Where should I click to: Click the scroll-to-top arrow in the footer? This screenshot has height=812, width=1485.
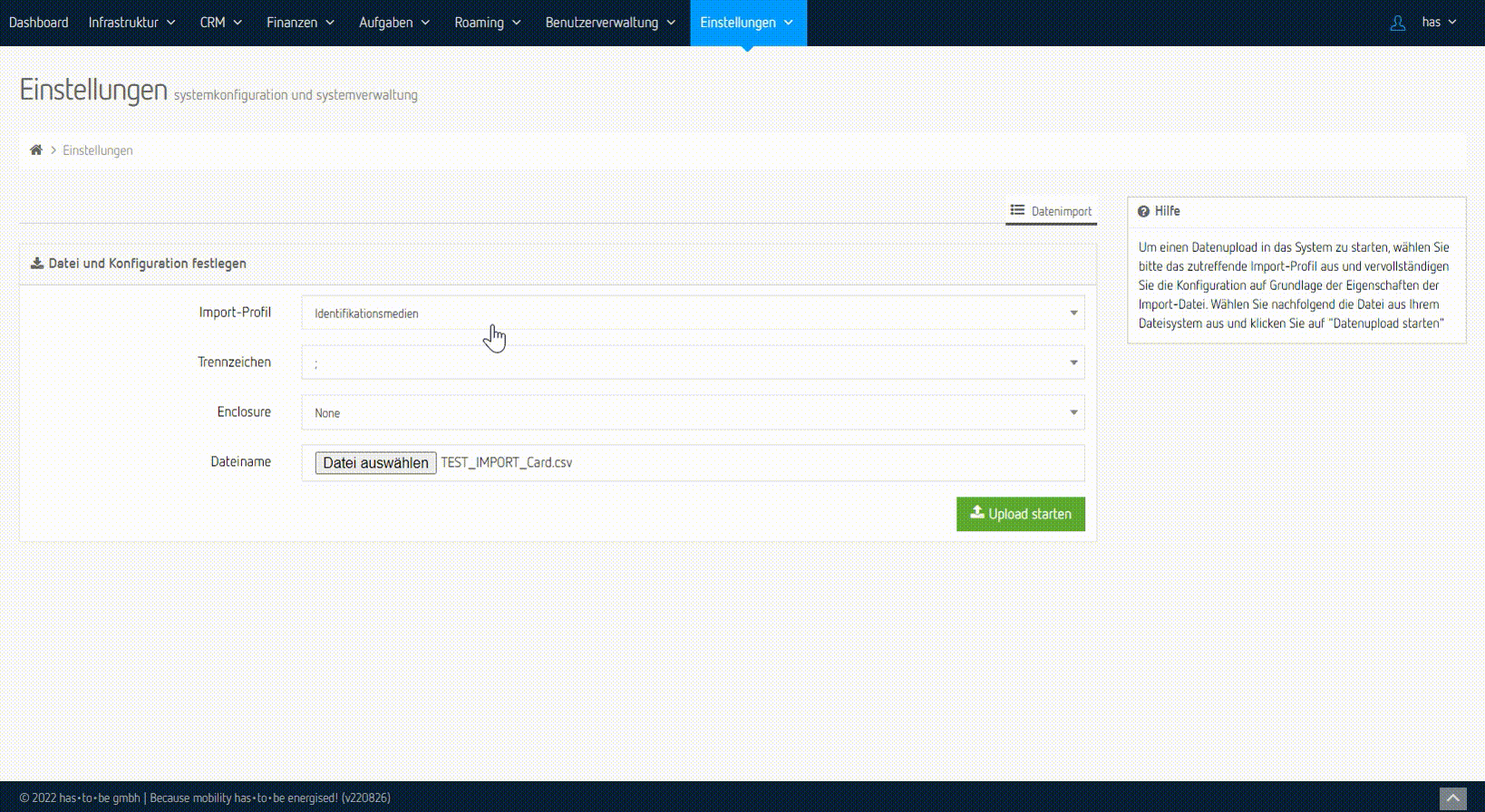point(1453,798)
